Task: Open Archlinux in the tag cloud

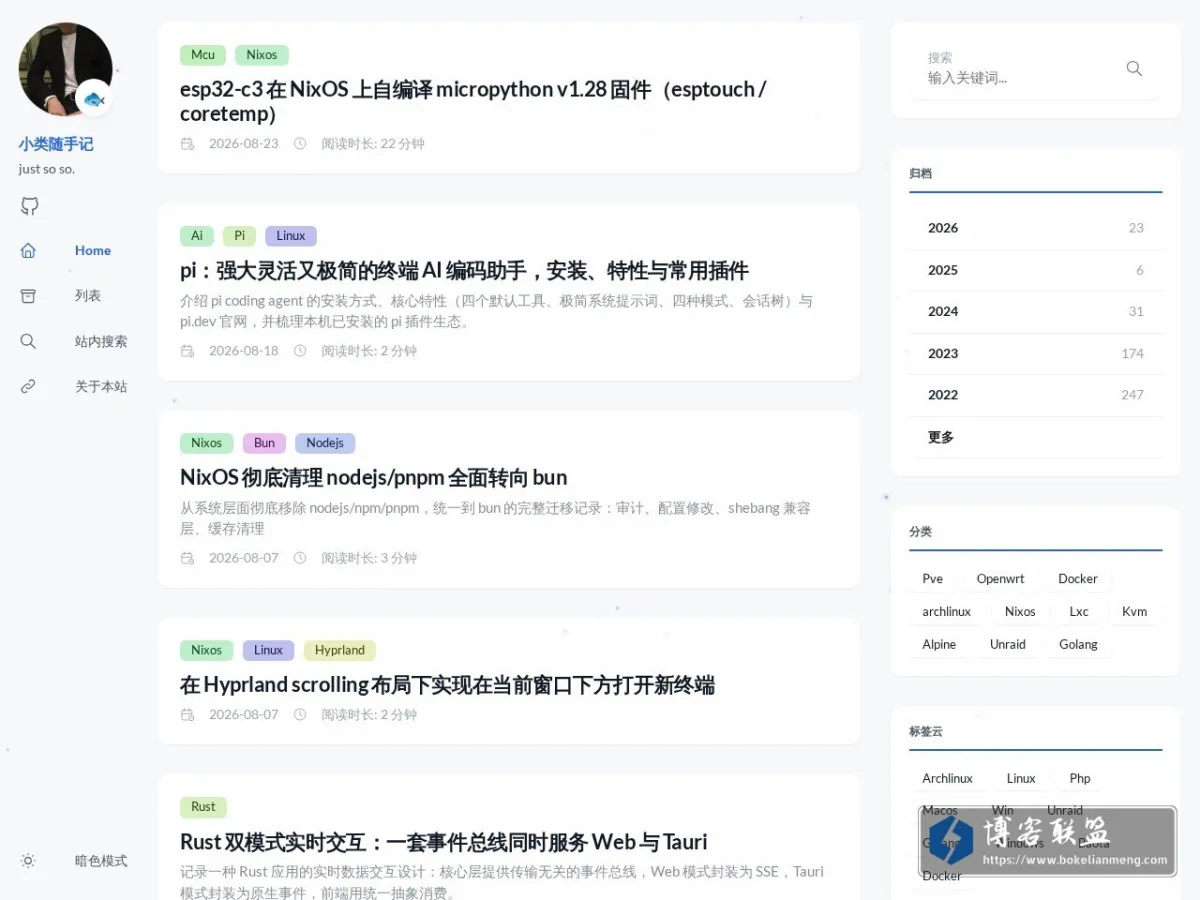Action: click(x=948, y=779)
